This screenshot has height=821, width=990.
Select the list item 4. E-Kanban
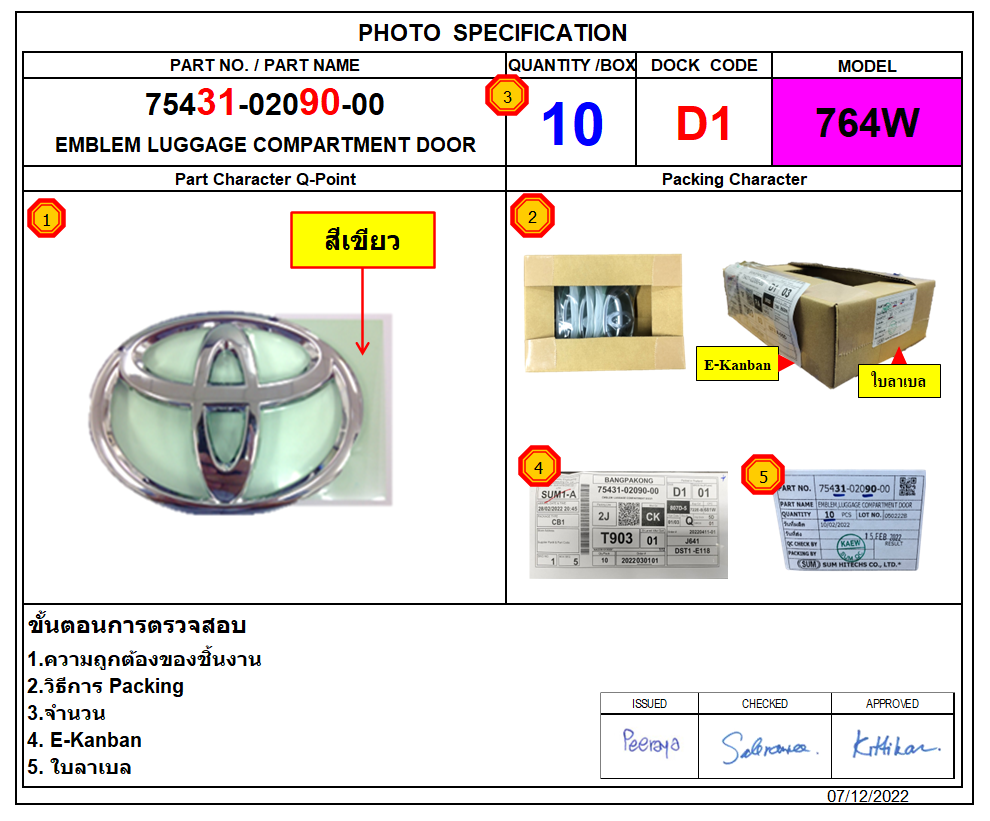coord(85,740)
